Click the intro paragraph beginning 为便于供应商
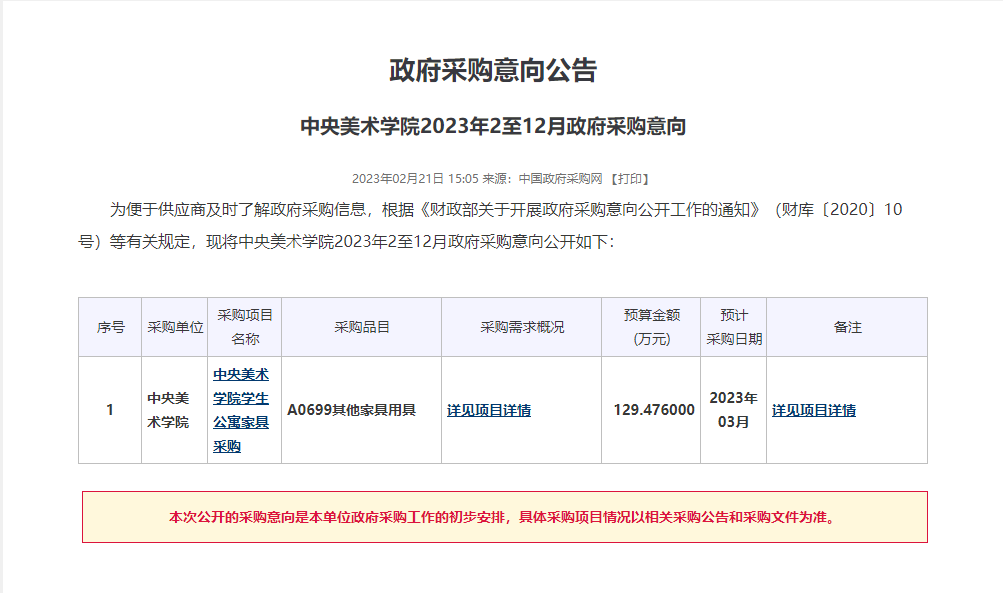The height and width of the screenshot is (593, 1003). pos(490,225)
